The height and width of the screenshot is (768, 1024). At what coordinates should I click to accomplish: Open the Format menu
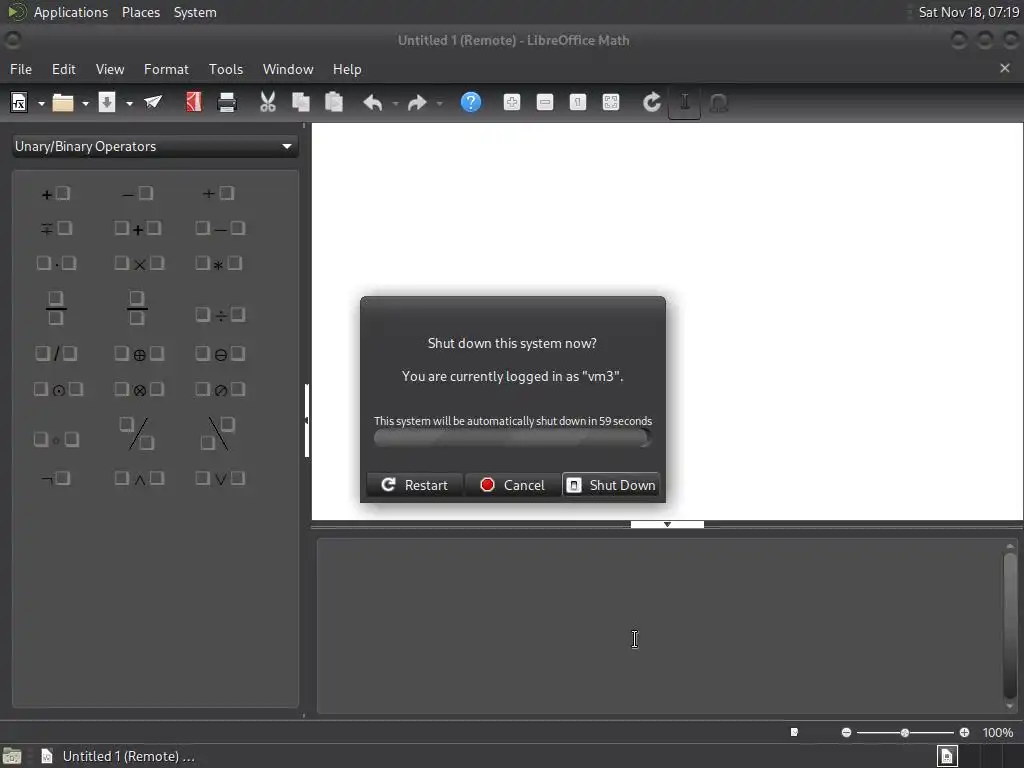click(166, 69)
